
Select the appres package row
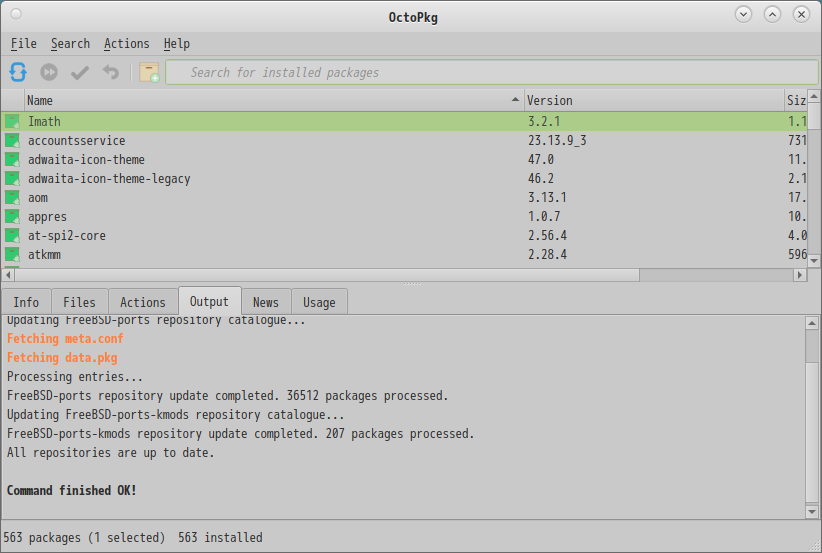[x=404, y=216]
